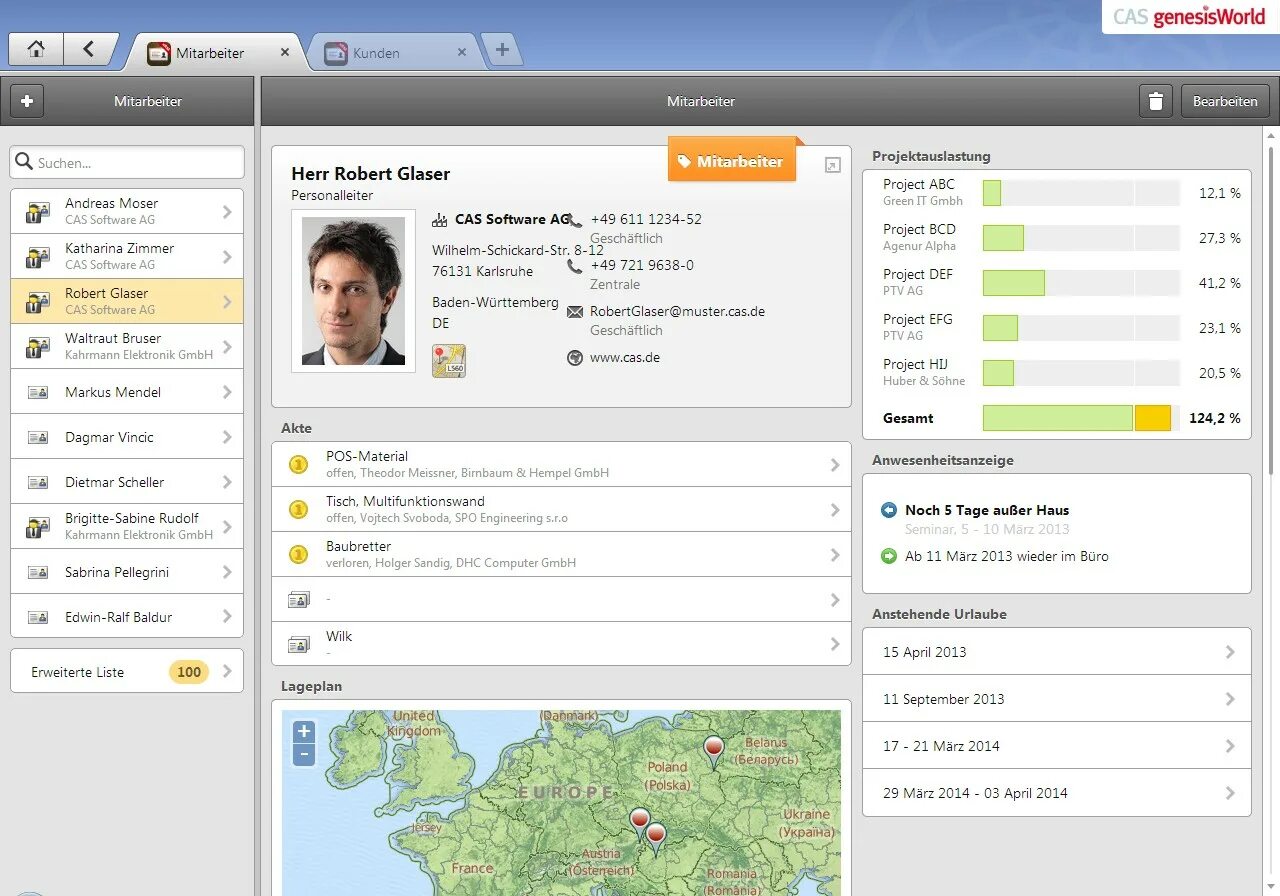This screenshot has height=896, width=1280.
Task: Go to the Home icon
Action: tap(36, 49)
